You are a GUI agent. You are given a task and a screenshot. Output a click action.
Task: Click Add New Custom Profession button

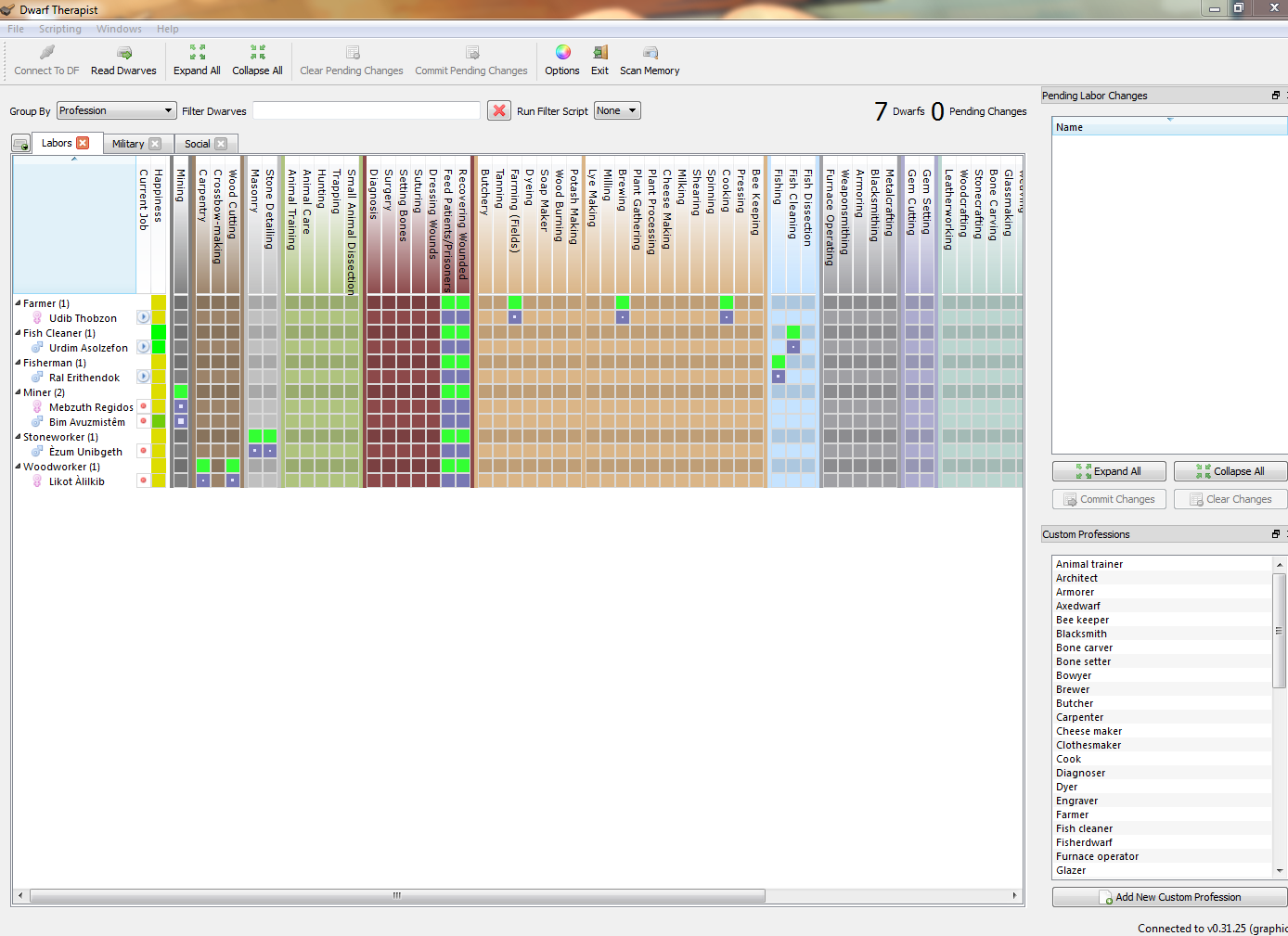1169,897
